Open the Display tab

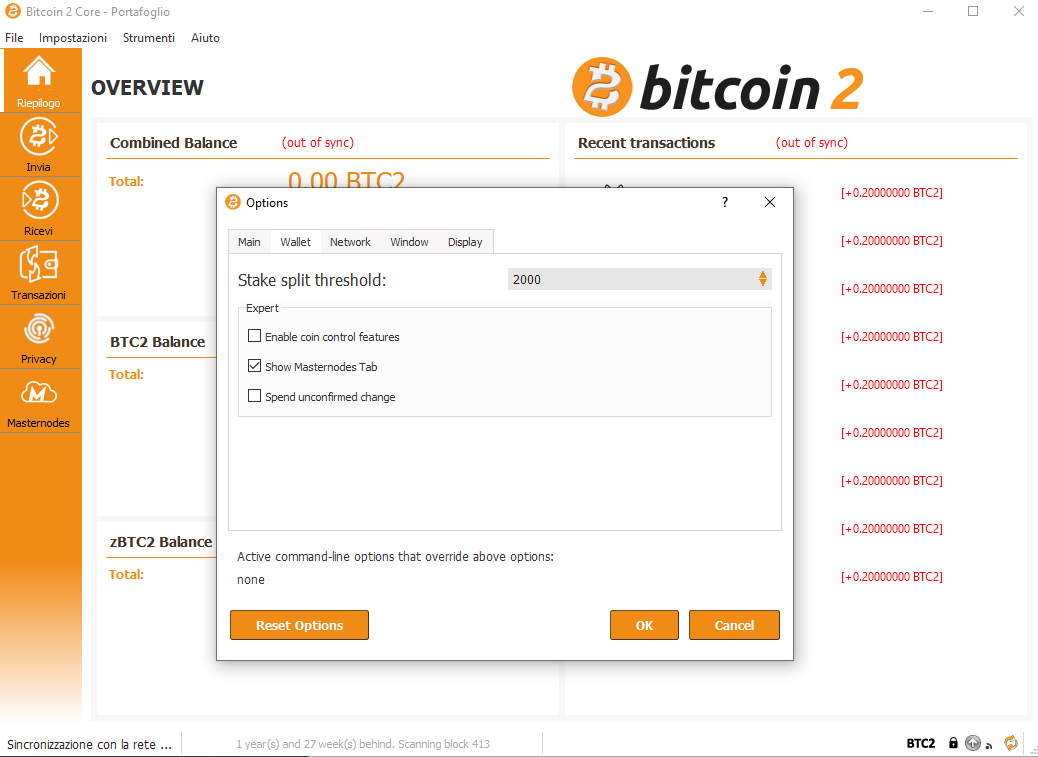[465, 242]
